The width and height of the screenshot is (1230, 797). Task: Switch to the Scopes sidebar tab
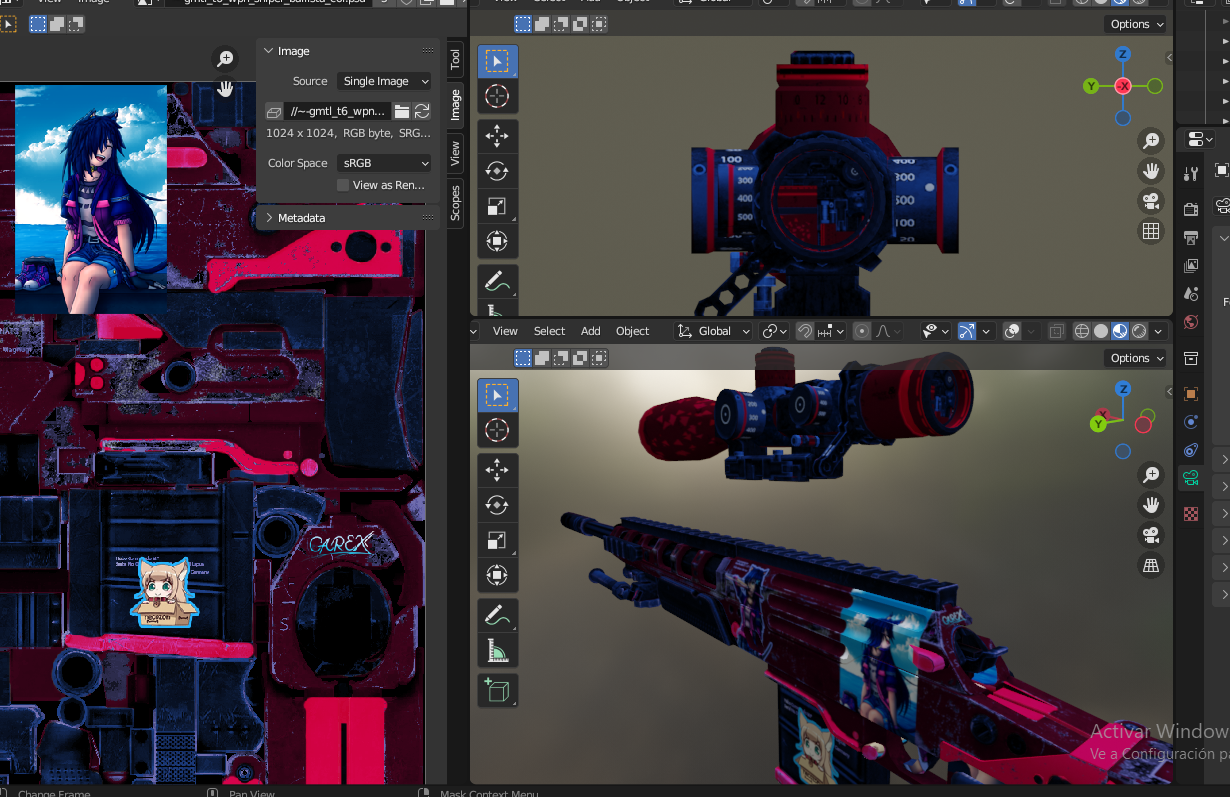(455, 202)
